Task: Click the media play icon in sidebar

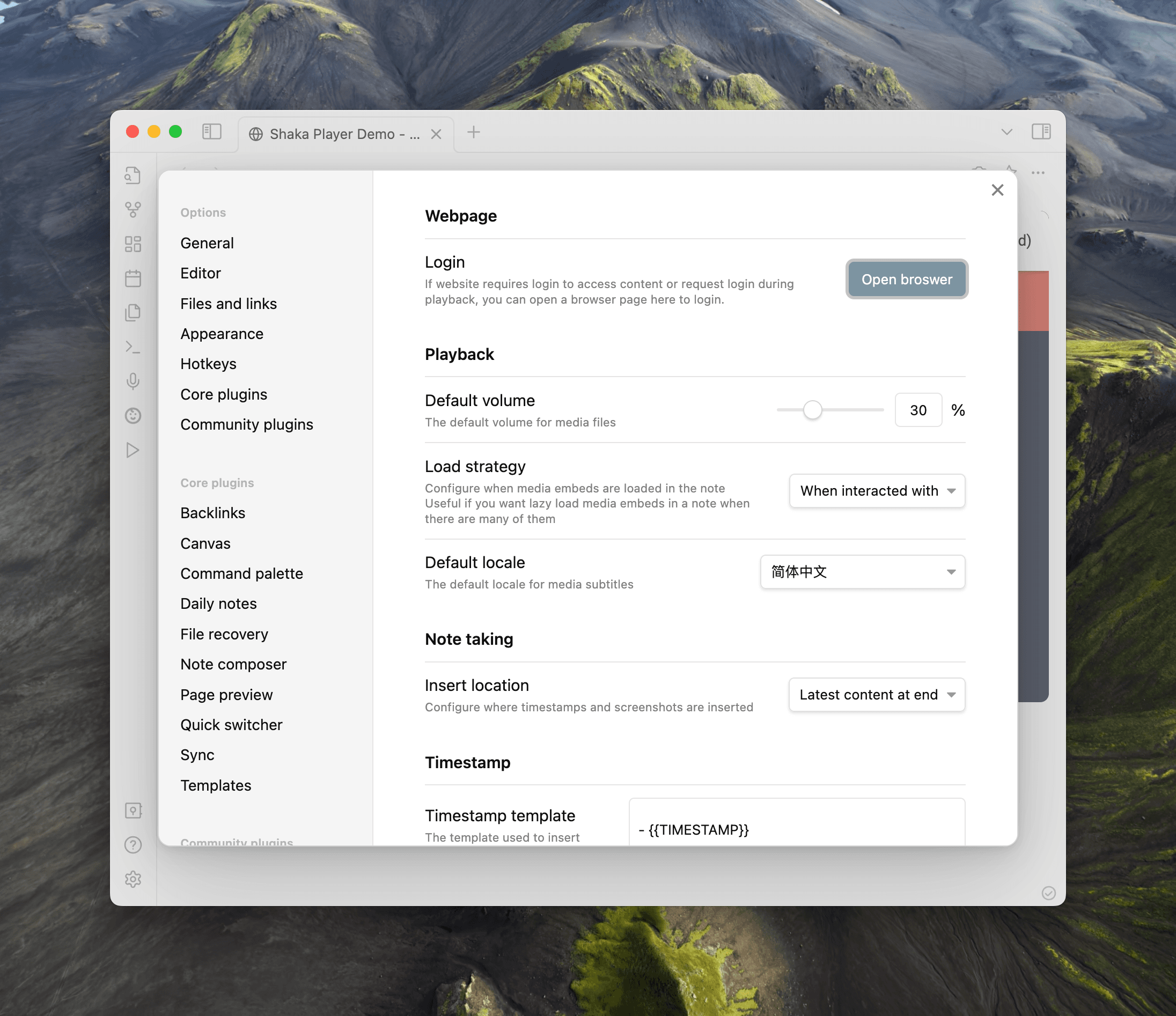Action: click(x=134, y=450)
